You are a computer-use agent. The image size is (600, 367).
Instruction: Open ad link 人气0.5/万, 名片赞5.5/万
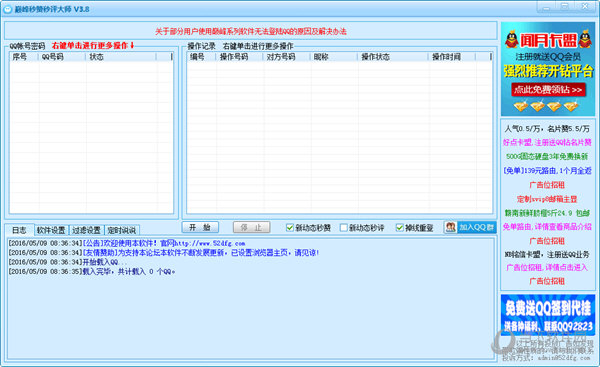click(547, 129)
